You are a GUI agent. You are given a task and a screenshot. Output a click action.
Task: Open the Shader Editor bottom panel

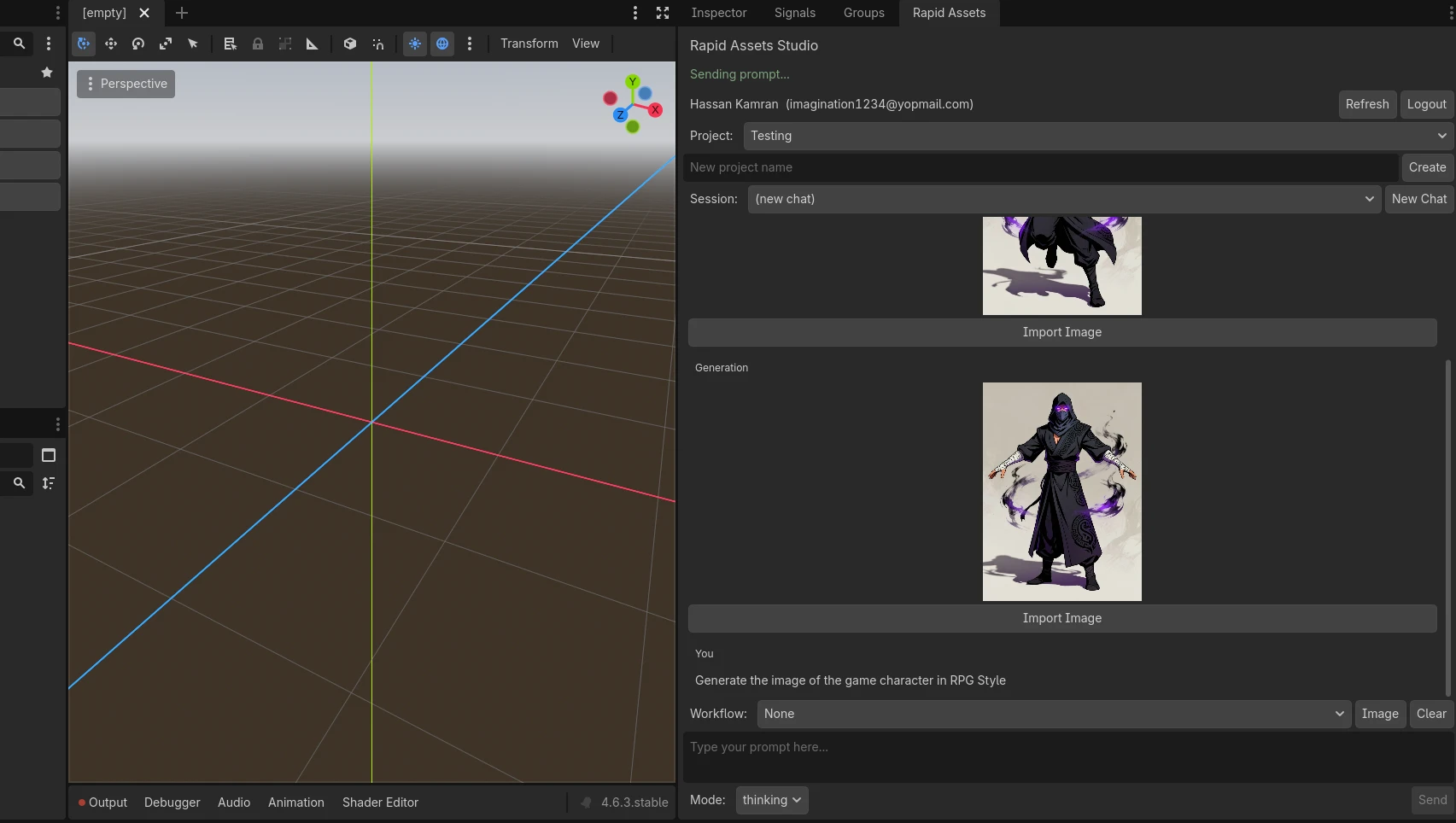point(380,803)
